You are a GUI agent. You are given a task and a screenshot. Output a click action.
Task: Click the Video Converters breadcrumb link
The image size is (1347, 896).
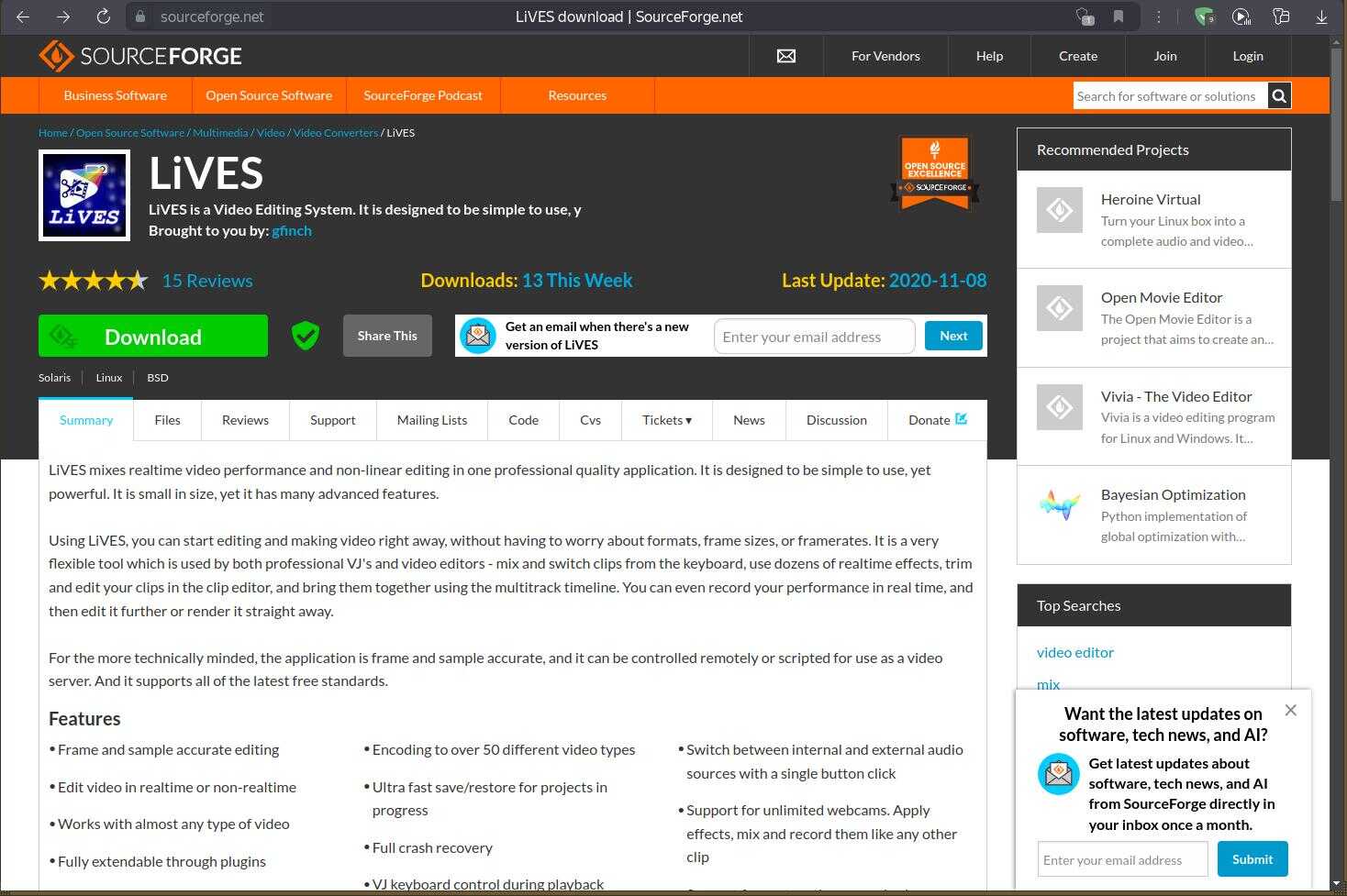point(336,133)
